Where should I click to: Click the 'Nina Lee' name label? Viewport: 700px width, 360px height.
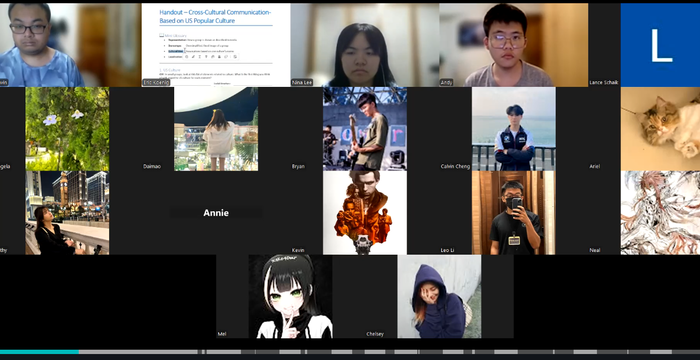(302, 83)
